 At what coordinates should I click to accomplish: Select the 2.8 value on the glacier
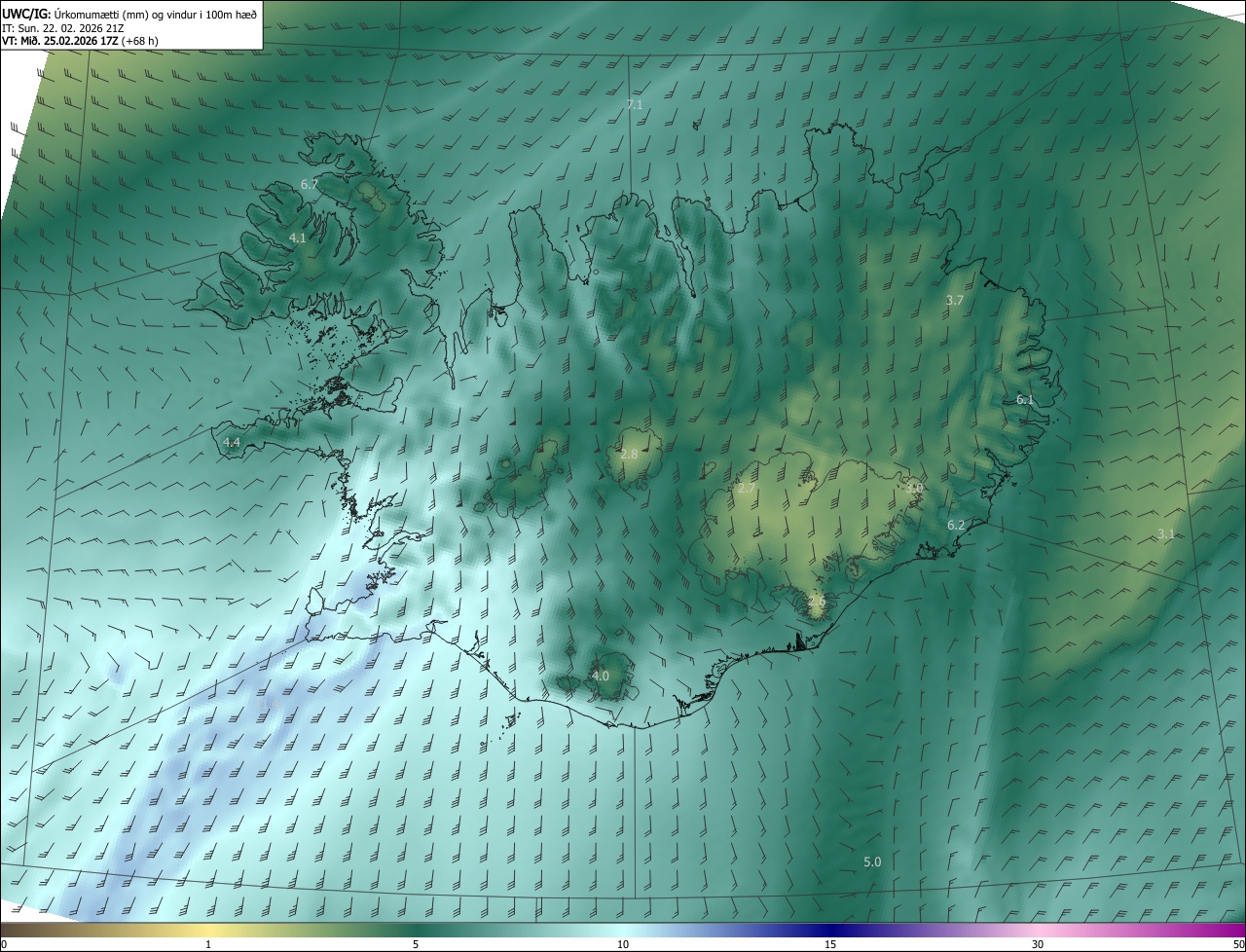tap(629, 455)
